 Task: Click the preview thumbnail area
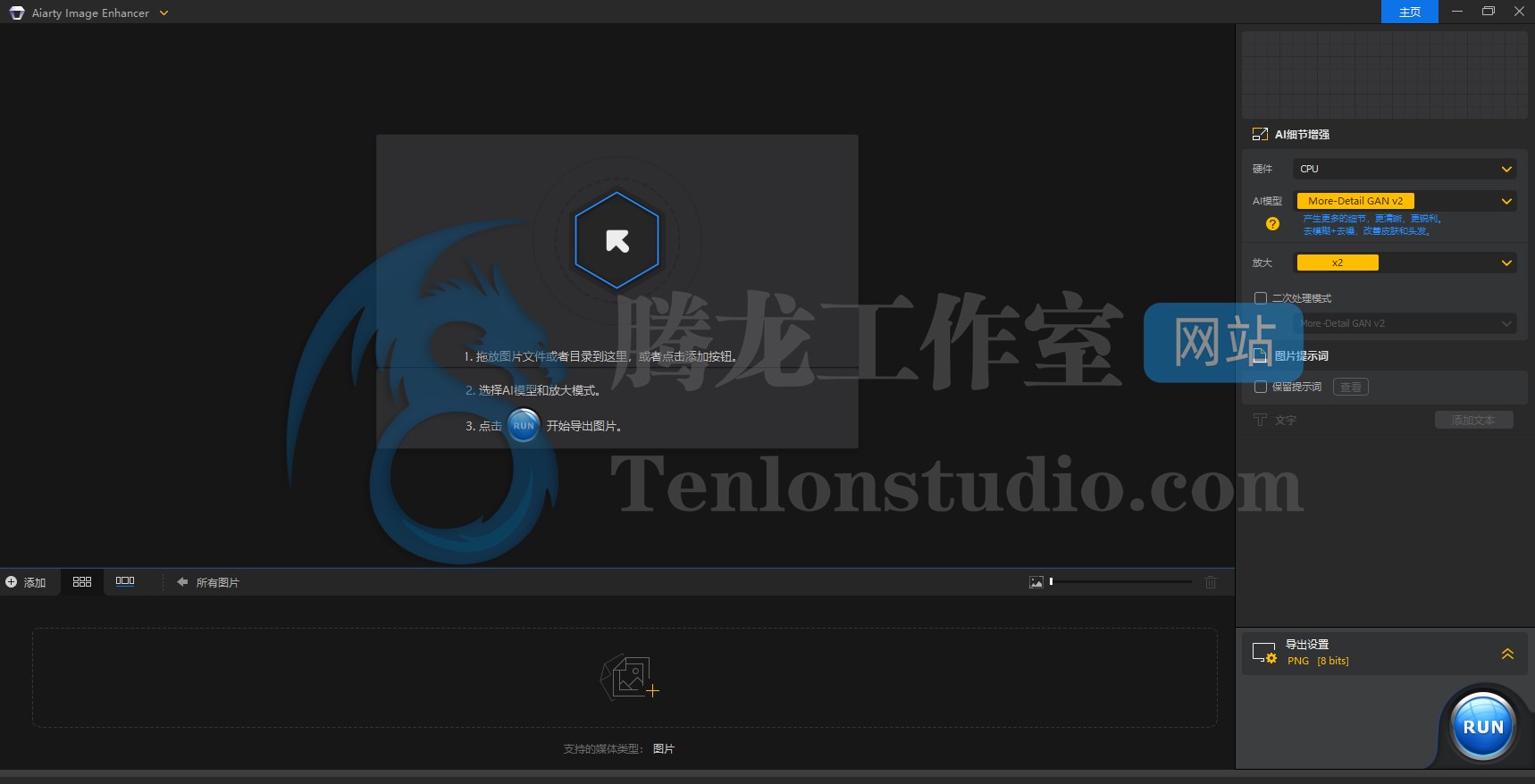1384,75
